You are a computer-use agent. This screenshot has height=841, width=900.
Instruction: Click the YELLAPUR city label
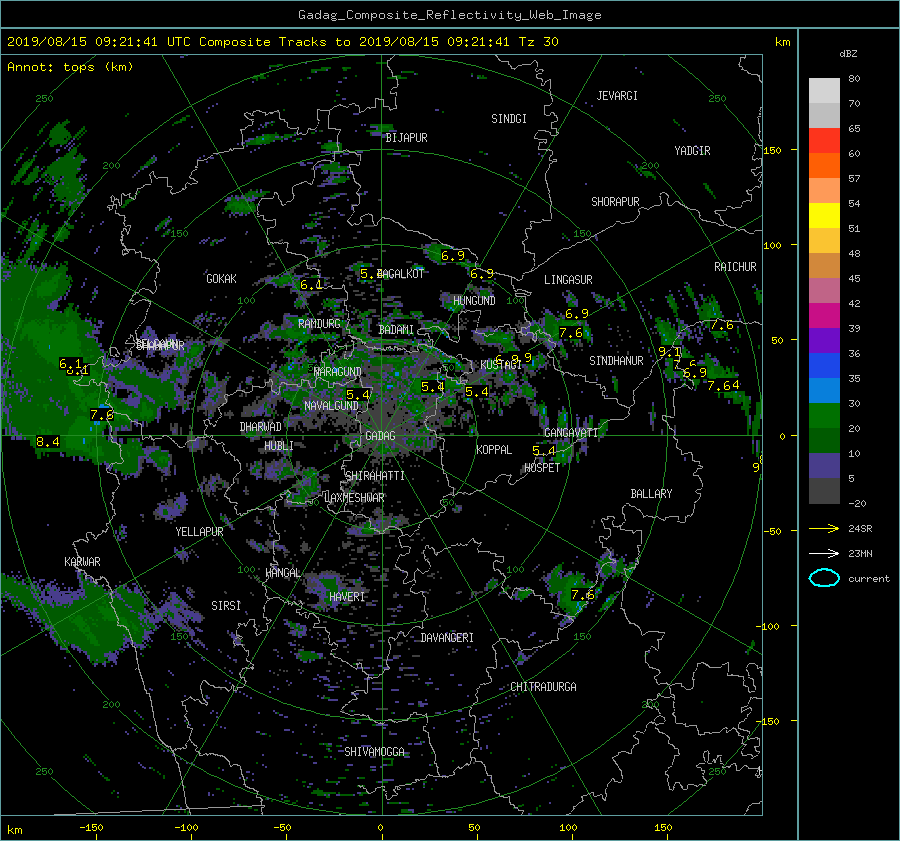click(x=200, y=532)
